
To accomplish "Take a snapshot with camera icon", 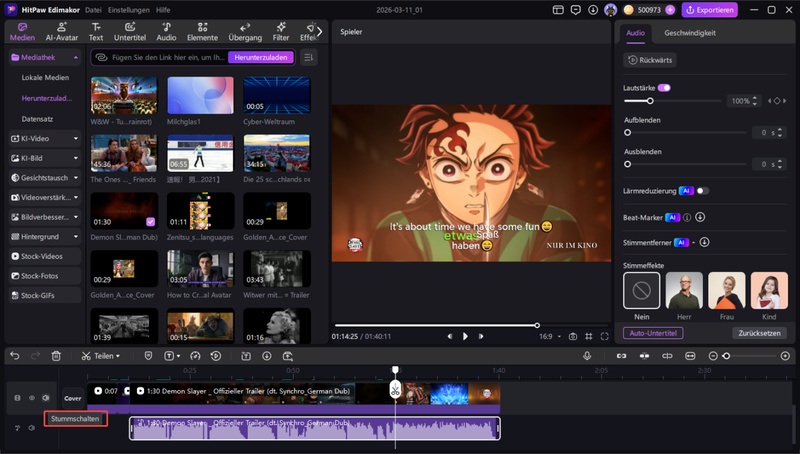I will point(573,337).
